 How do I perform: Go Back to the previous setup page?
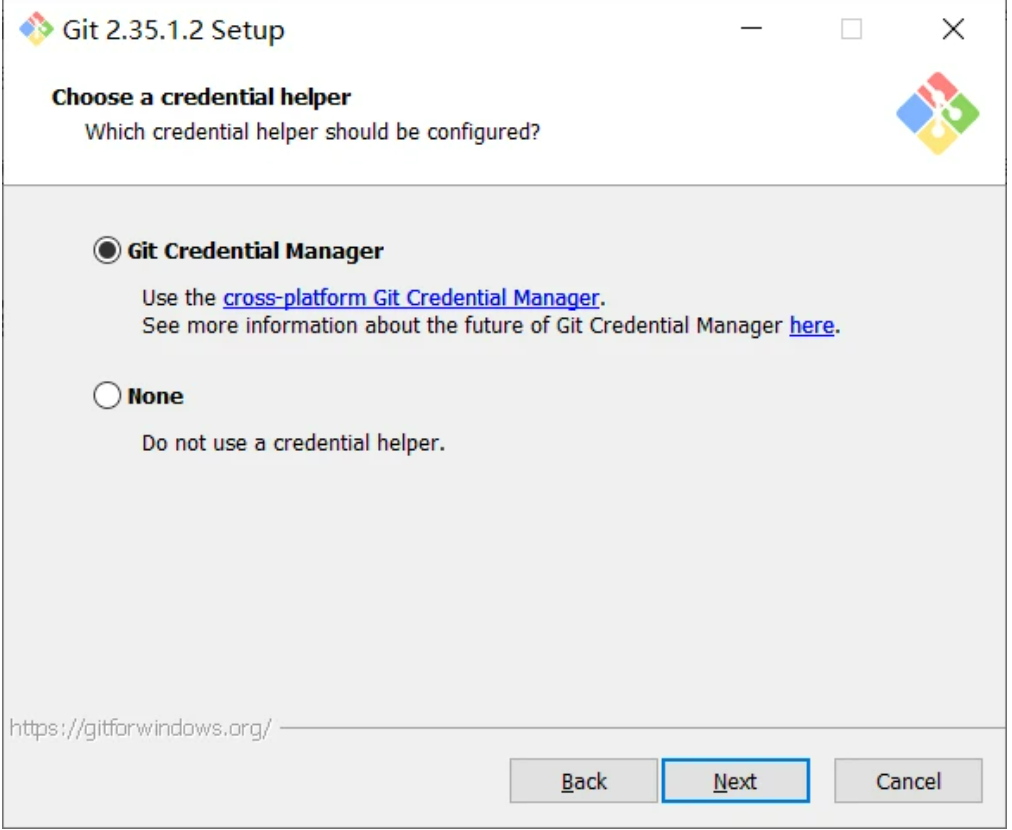(584, 781)
